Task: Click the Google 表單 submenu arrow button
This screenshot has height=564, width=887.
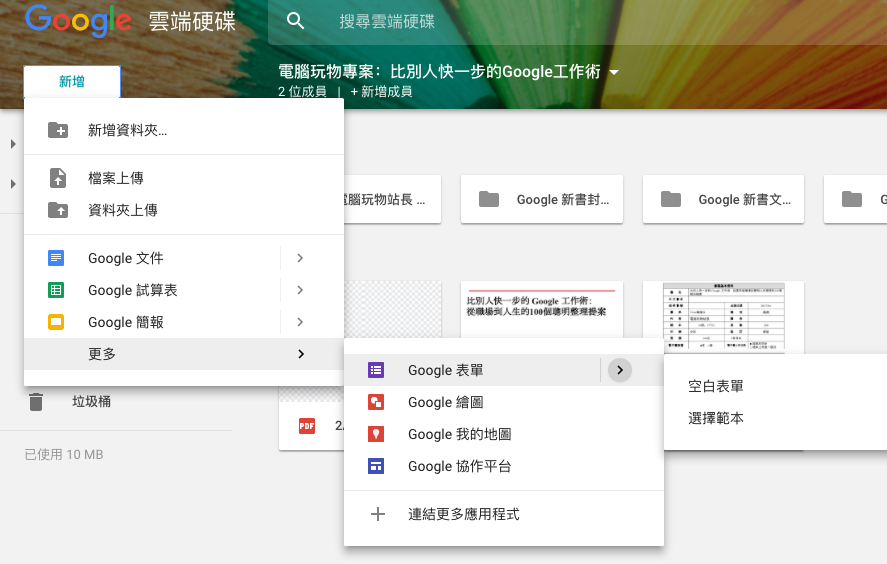Action: [x=620, y=370]
